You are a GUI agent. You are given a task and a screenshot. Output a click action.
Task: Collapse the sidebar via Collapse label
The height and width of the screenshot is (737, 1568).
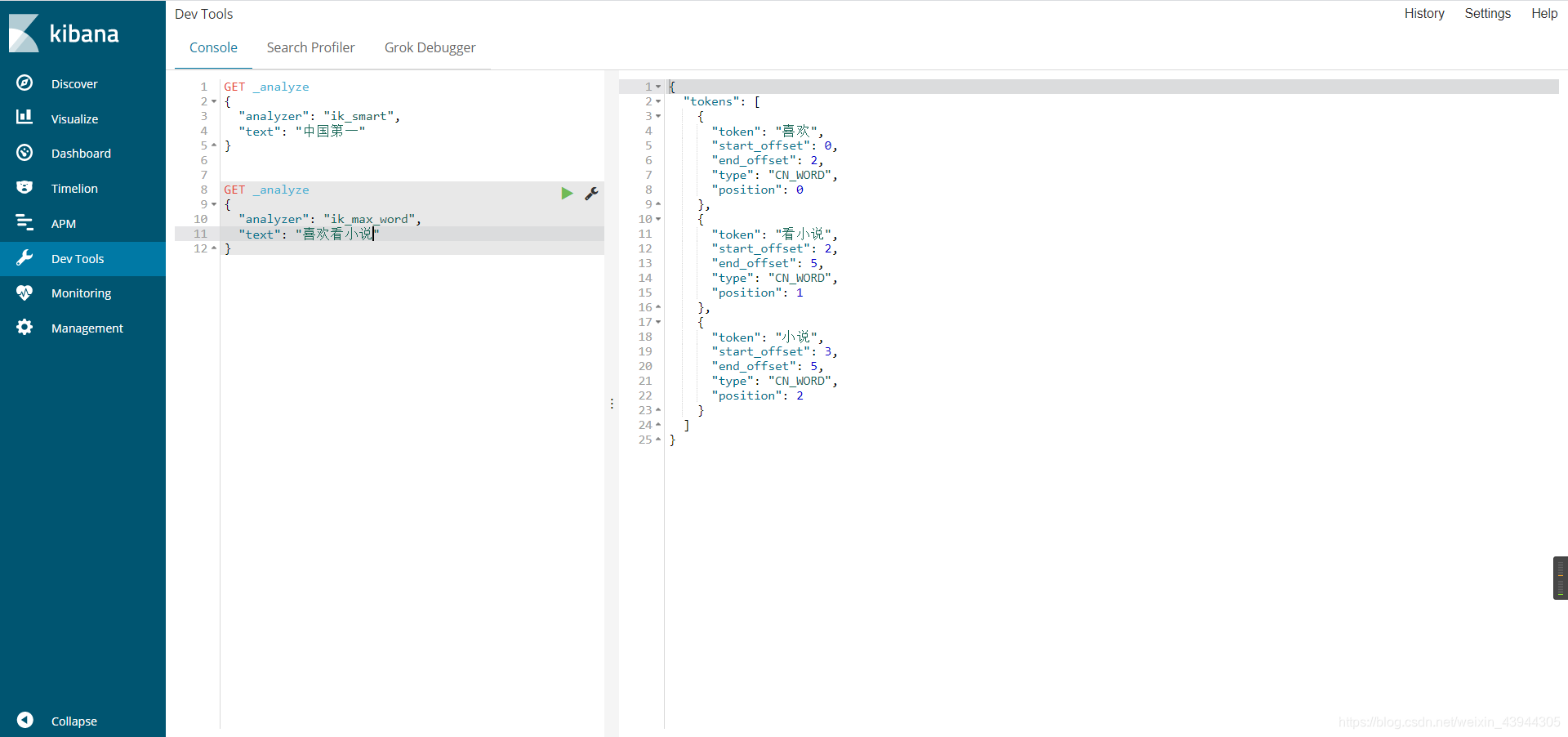pos(73,721)
